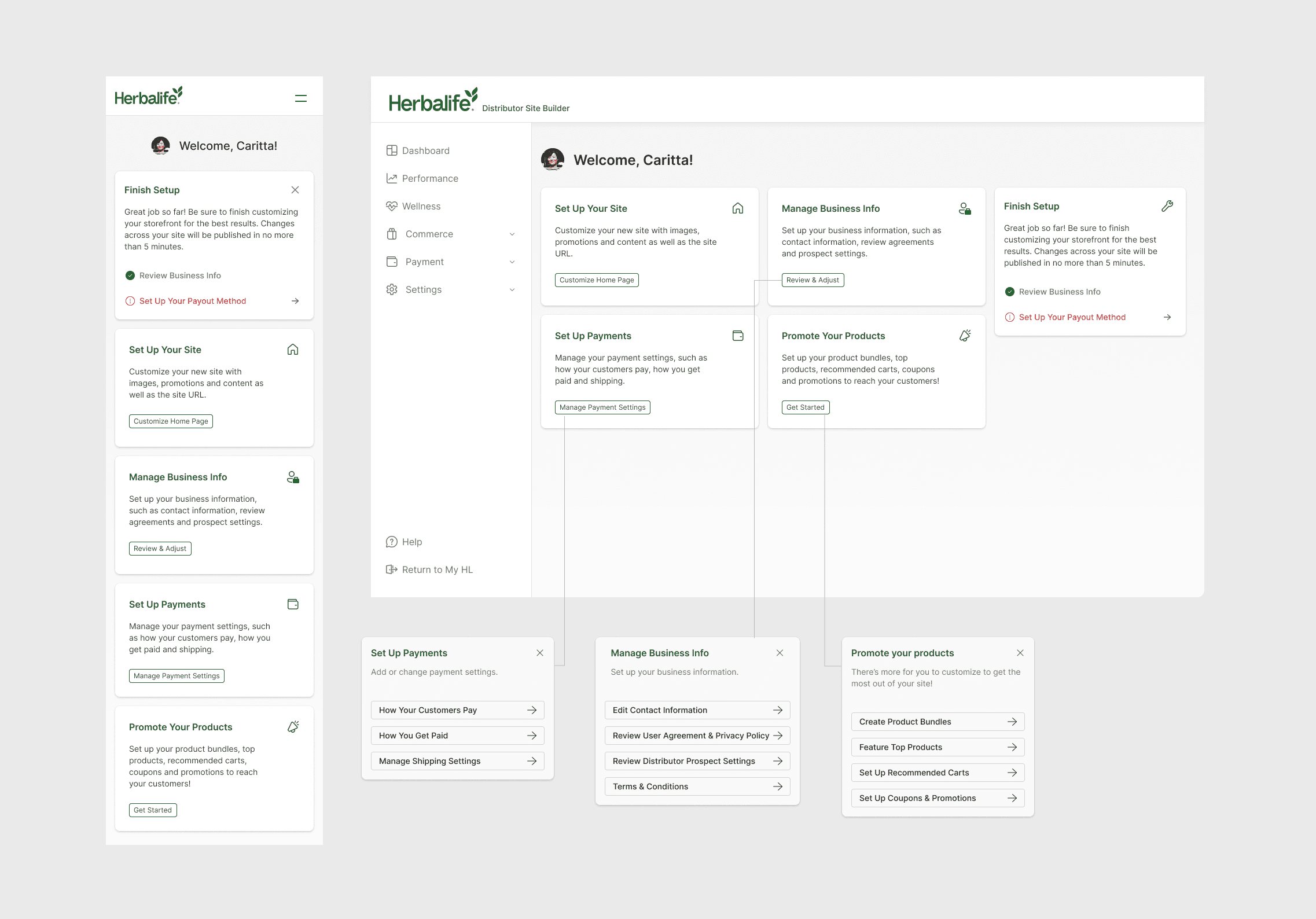1316x919 pixels.
Task: Click the desktop Customize Home Page button
Action: (597, 280)
